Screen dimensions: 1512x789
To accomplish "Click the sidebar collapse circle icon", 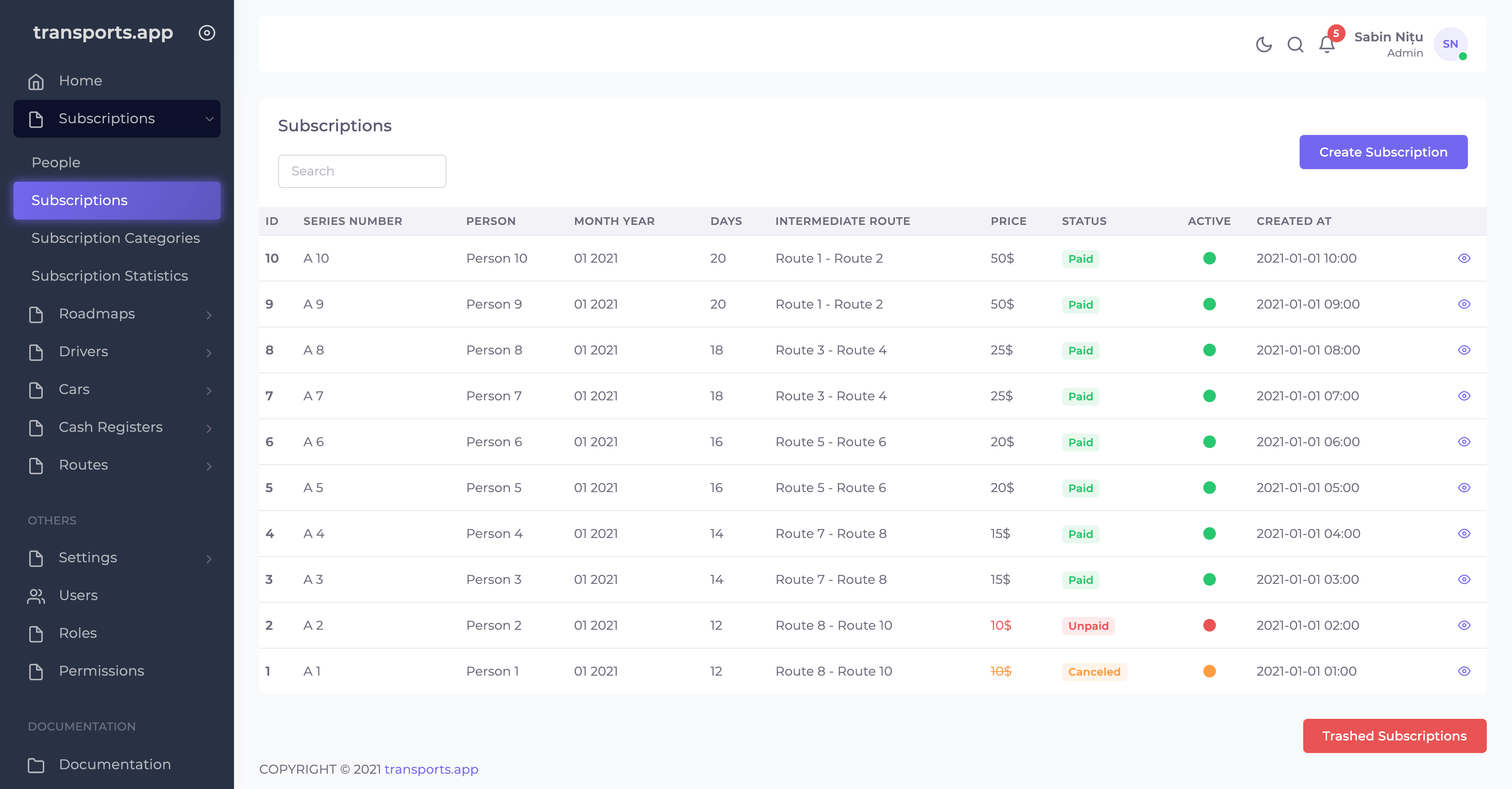I will coord(207,33).
